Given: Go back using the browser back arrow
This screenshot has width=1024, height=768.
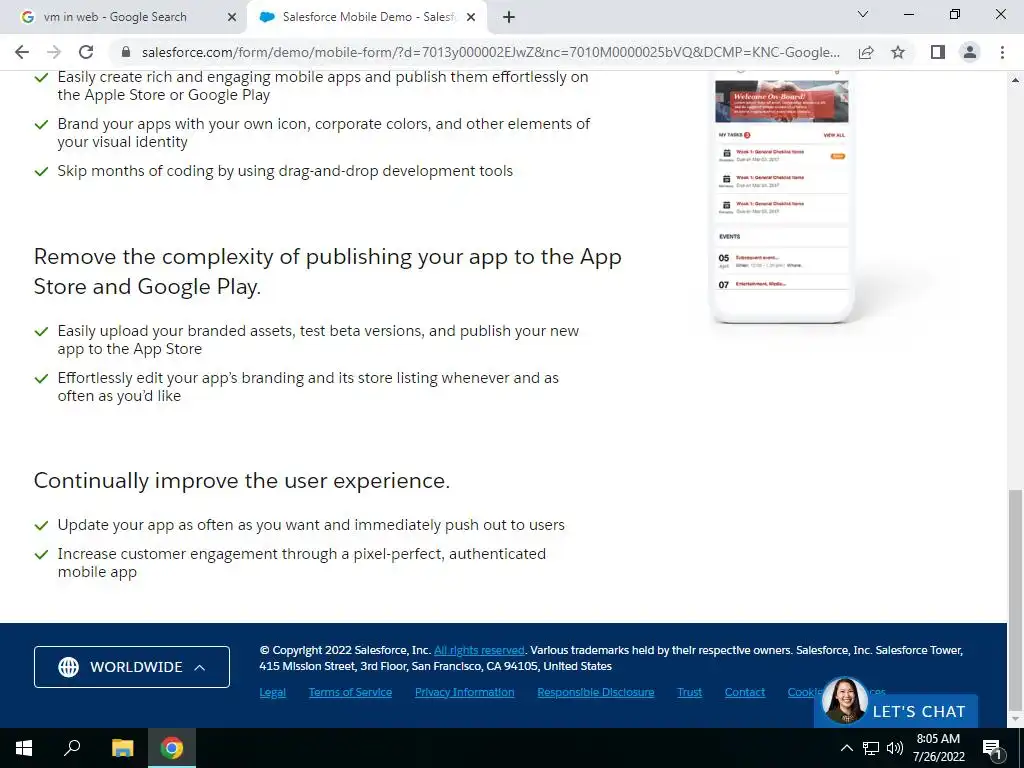Looking at the screenshot, I should 22,52.
